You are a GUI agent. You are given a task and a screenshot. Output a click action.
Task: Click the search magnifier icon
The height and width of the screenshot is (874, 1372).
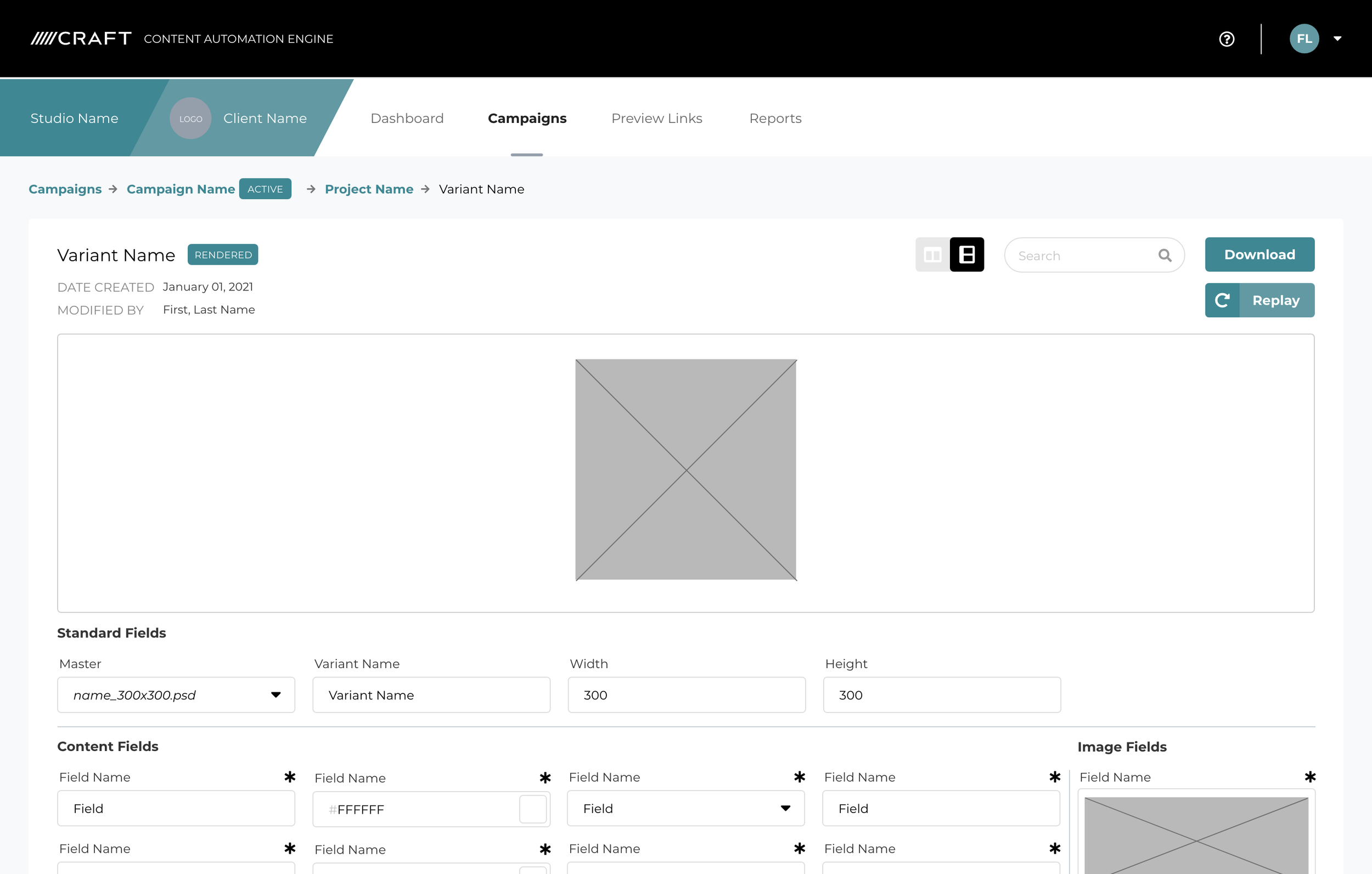coord(1165,255)
